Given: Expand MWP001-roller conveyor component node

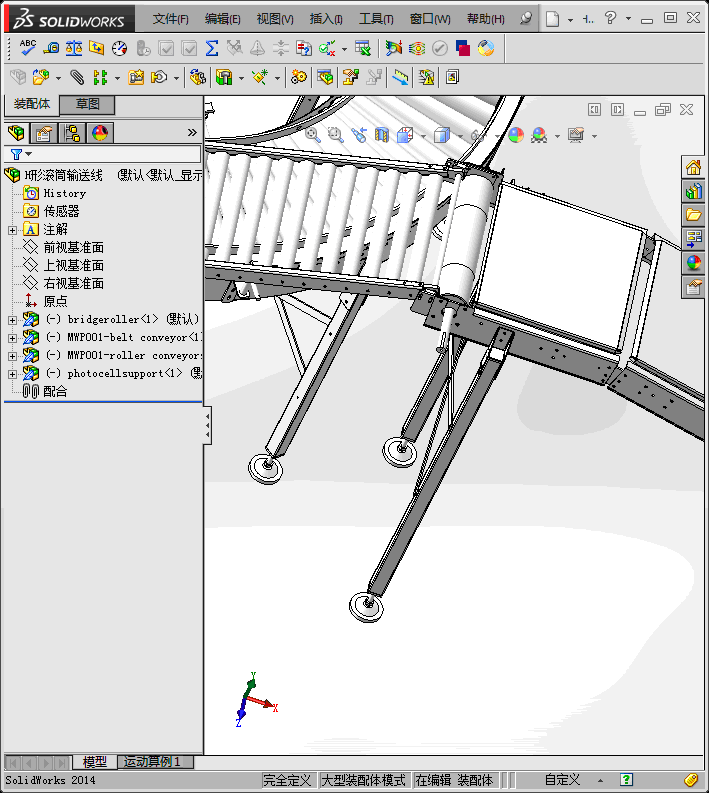Looking at the screenshot, I should (13, 356).
